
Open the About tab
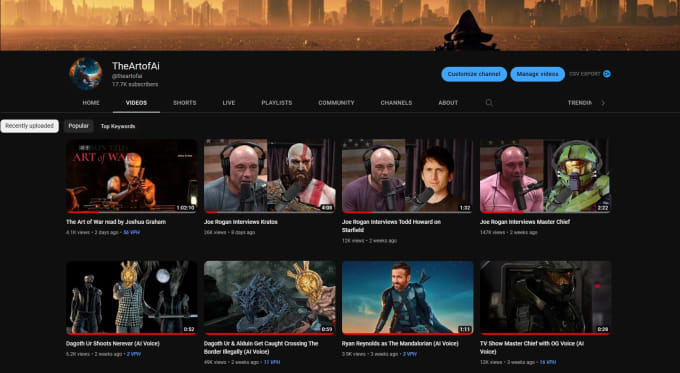[x=448, y=103]
